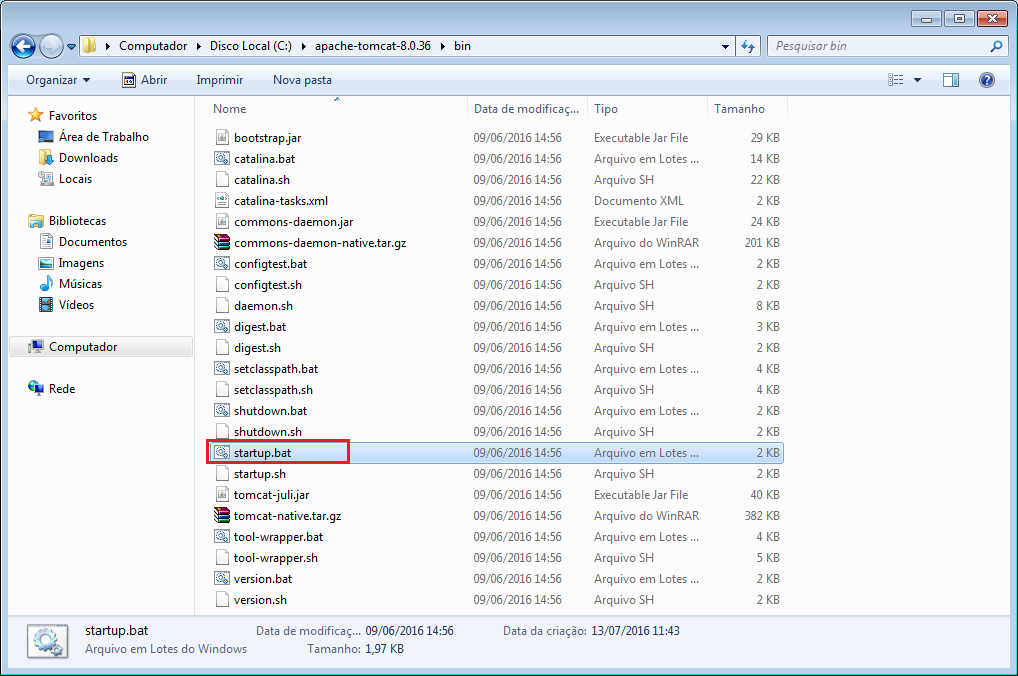Toggle the preview pane icon

pyautogui.click(x=951, y=80)
